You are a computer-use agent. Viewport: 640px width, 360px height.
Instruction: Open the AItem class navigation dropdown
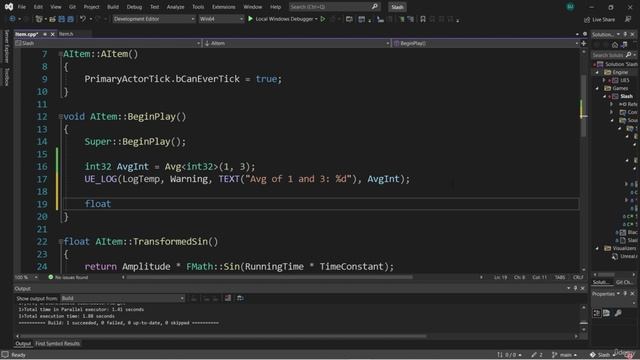point(297,43)
